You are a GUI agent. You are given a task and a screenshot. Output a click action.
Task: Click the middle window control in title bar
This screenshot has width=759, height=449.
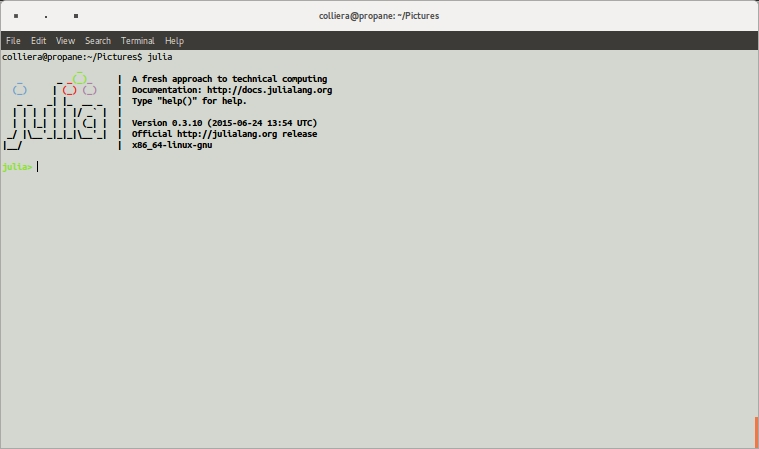tap(46, 16)
